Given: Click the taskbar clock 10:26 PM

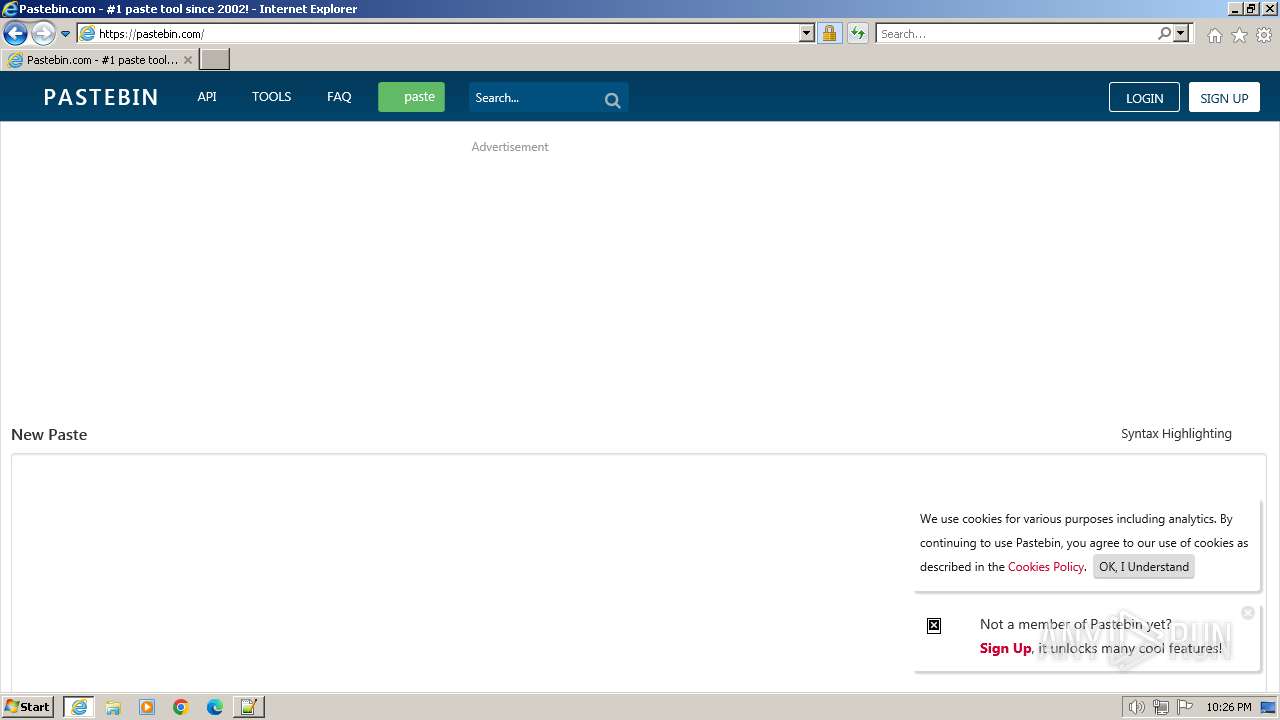Looking at the screenshot, I should (x=1229, y=707).
